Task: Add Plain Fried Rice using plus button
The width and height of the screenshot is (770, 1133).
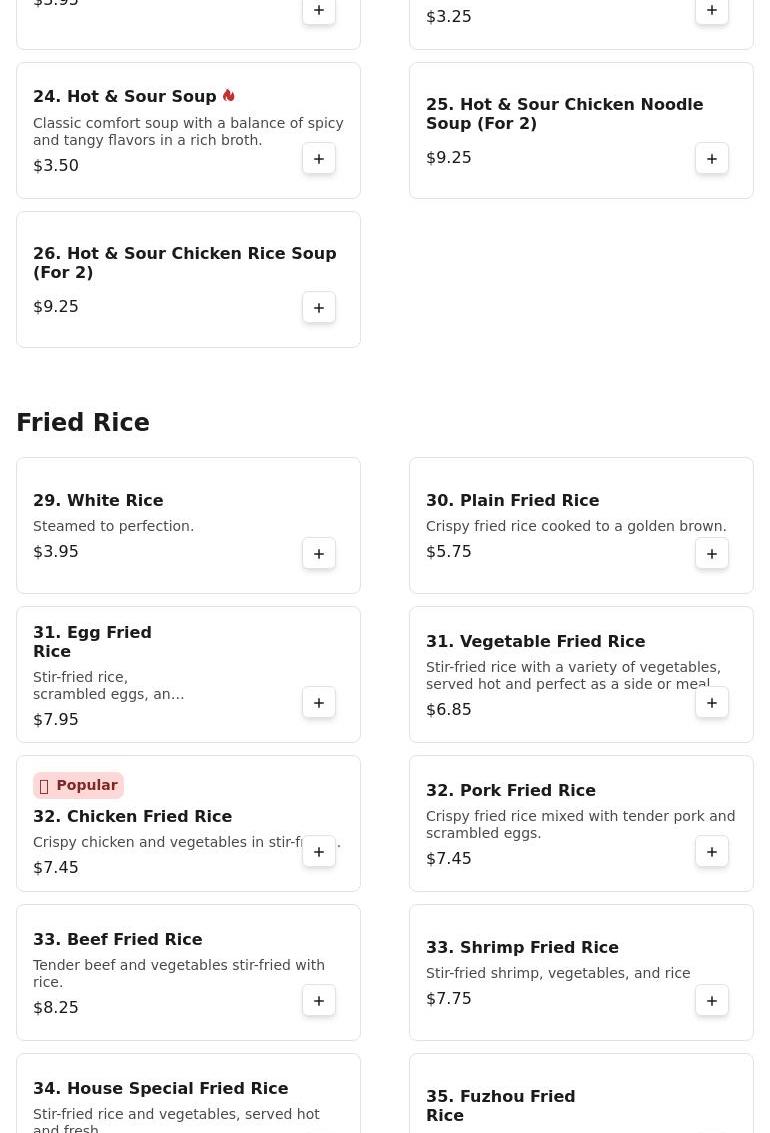Action: (711, 553)
